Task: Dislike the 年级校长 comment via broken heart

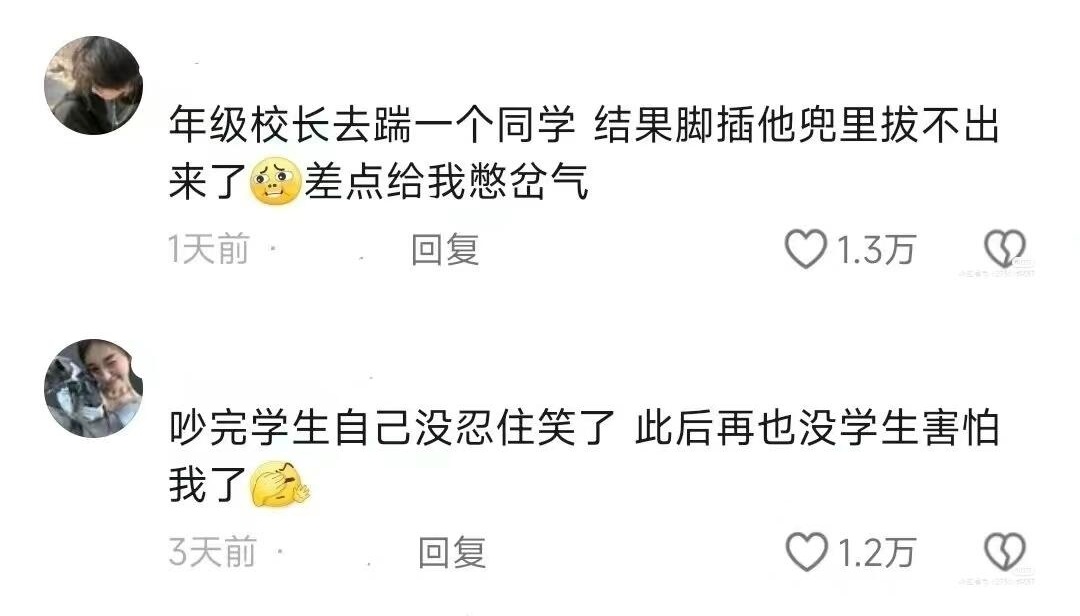Action: (x=1005, y=249)
